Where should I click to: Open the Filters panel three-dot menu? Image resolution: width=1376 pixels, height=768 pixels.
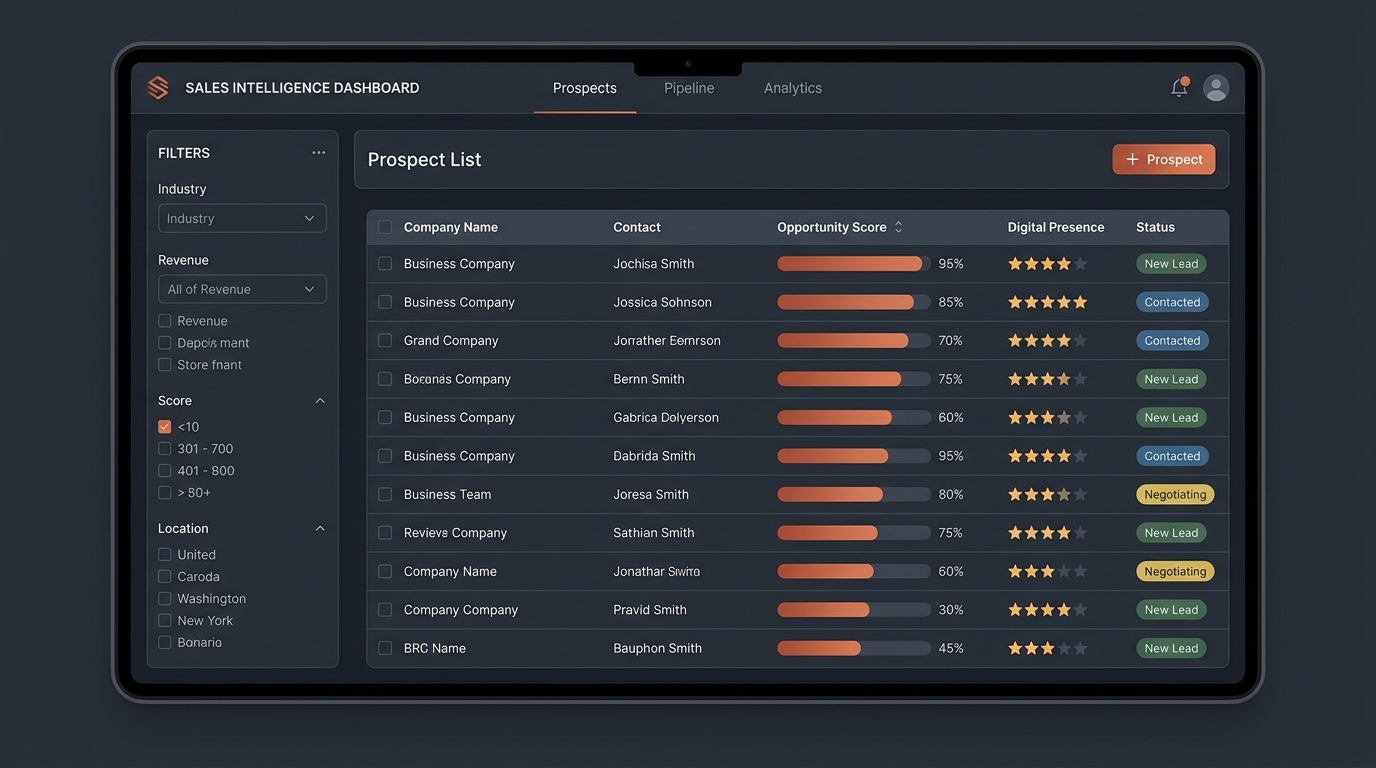(x=318, y=153)
